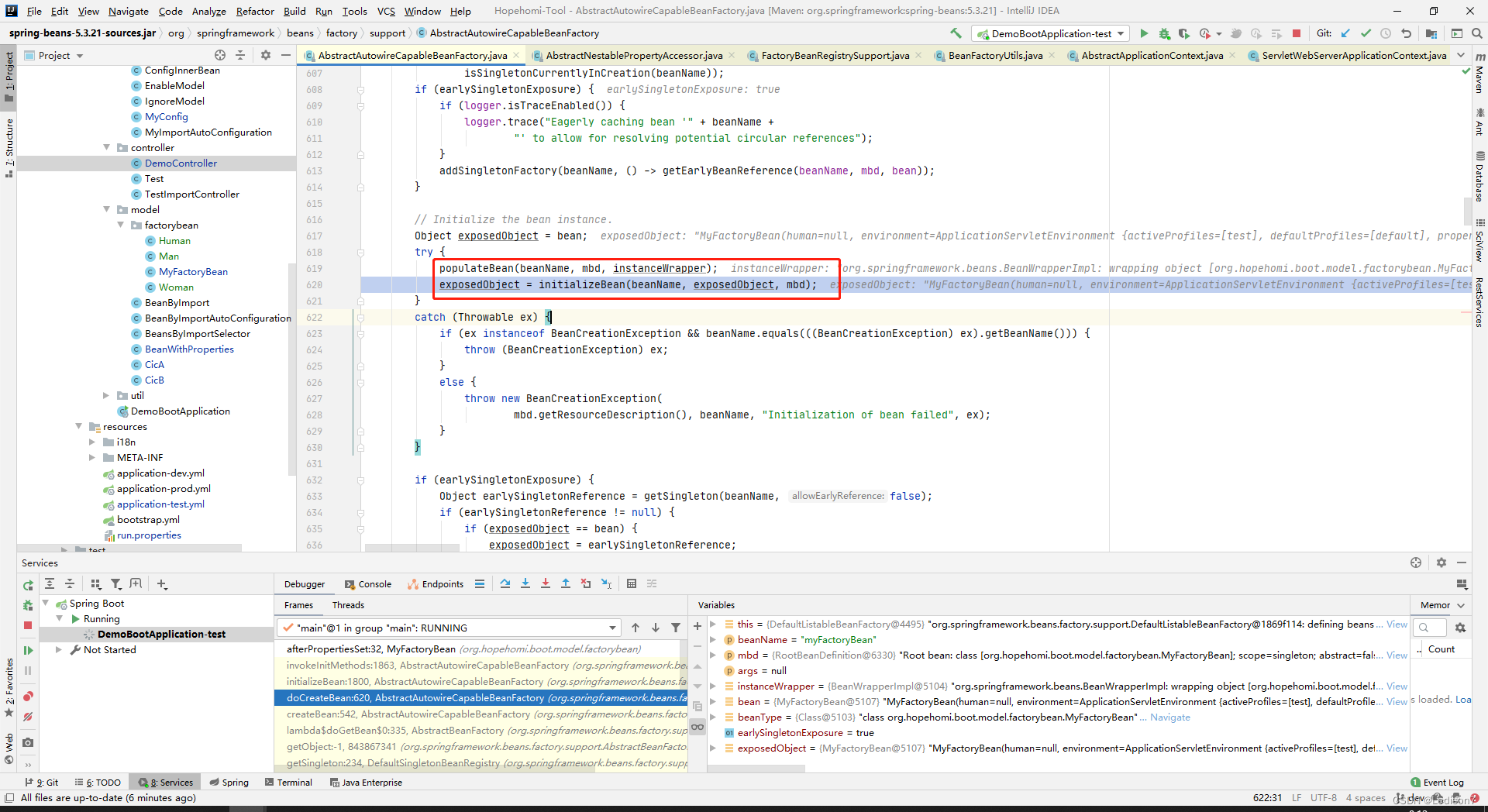1488x812 pixels.
Task: Toggle Maven tool window on right sidebar
Action: tap(1479, 73)
